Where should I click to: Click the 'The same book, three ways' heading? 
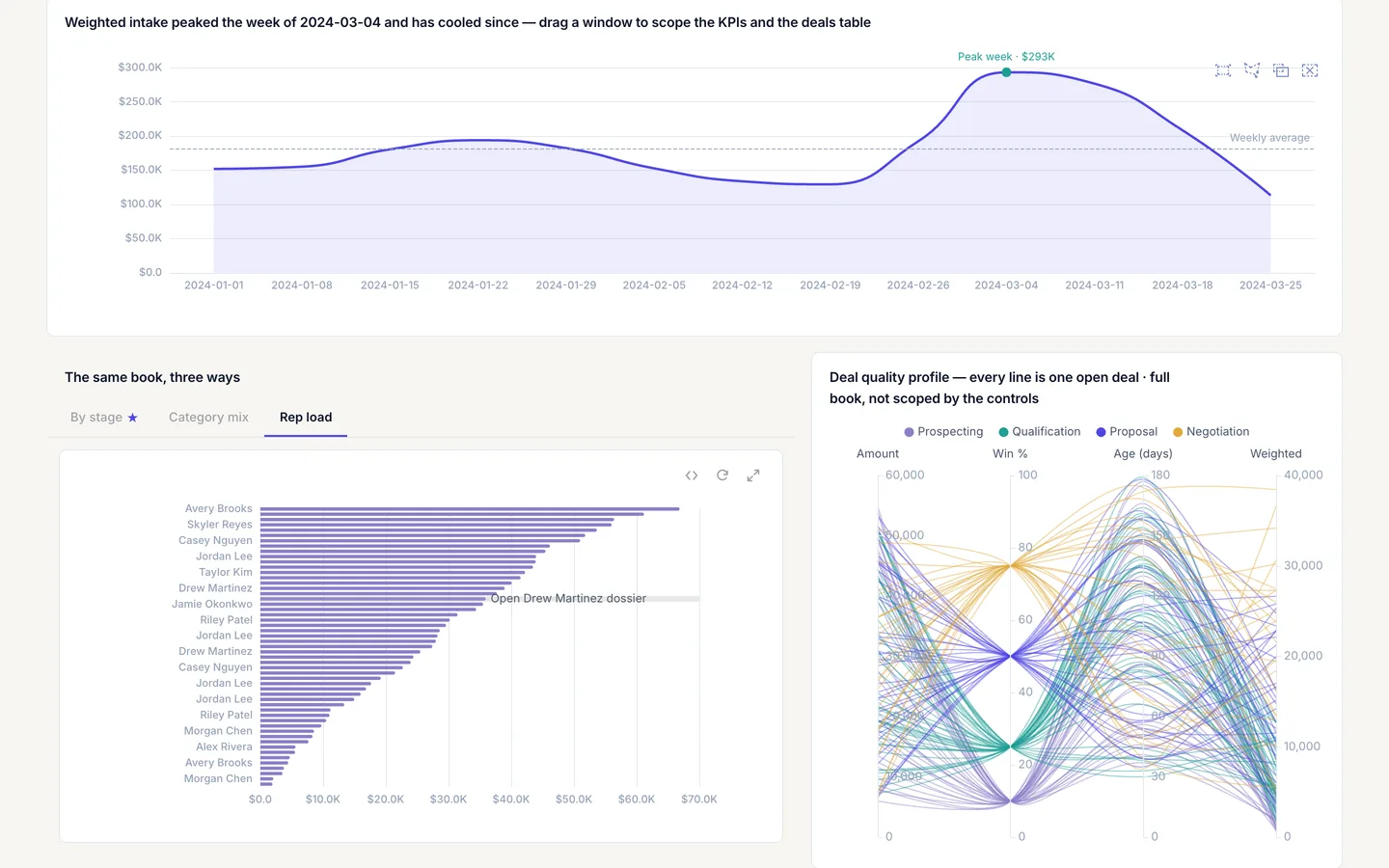point(152,378)
